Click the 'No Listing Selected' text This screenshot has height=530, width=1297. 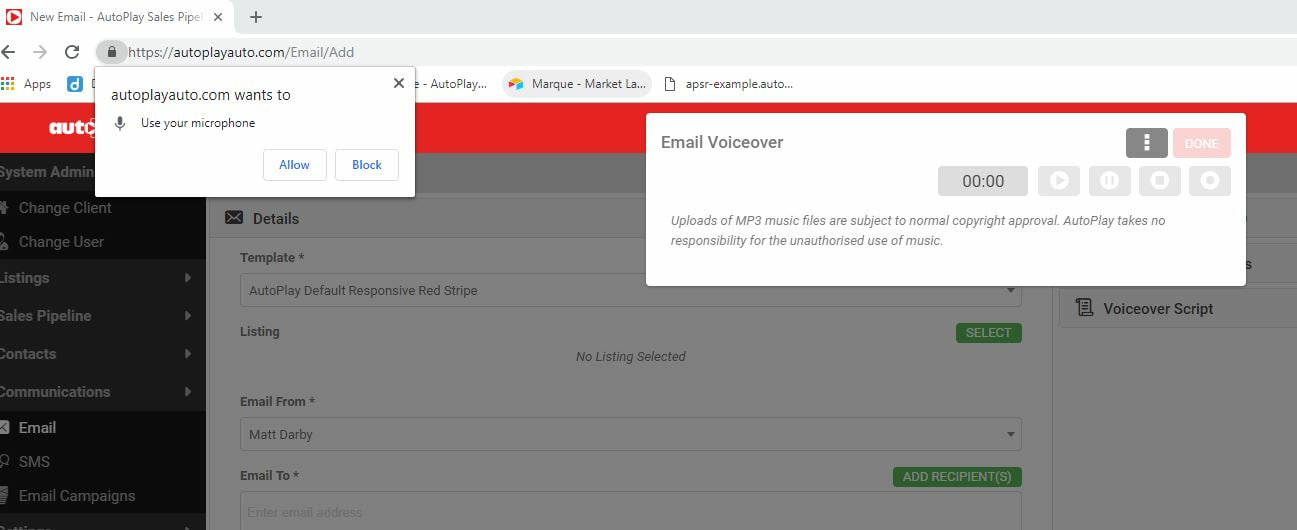[x=631, y=357]
